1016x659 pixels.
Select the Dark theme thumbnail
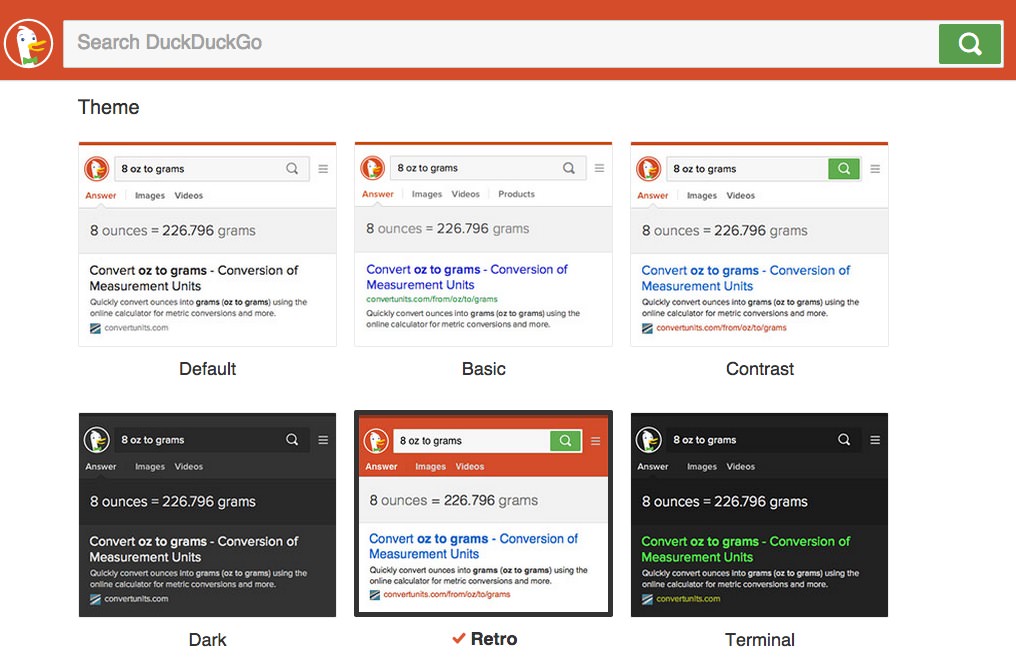point(207,514)
